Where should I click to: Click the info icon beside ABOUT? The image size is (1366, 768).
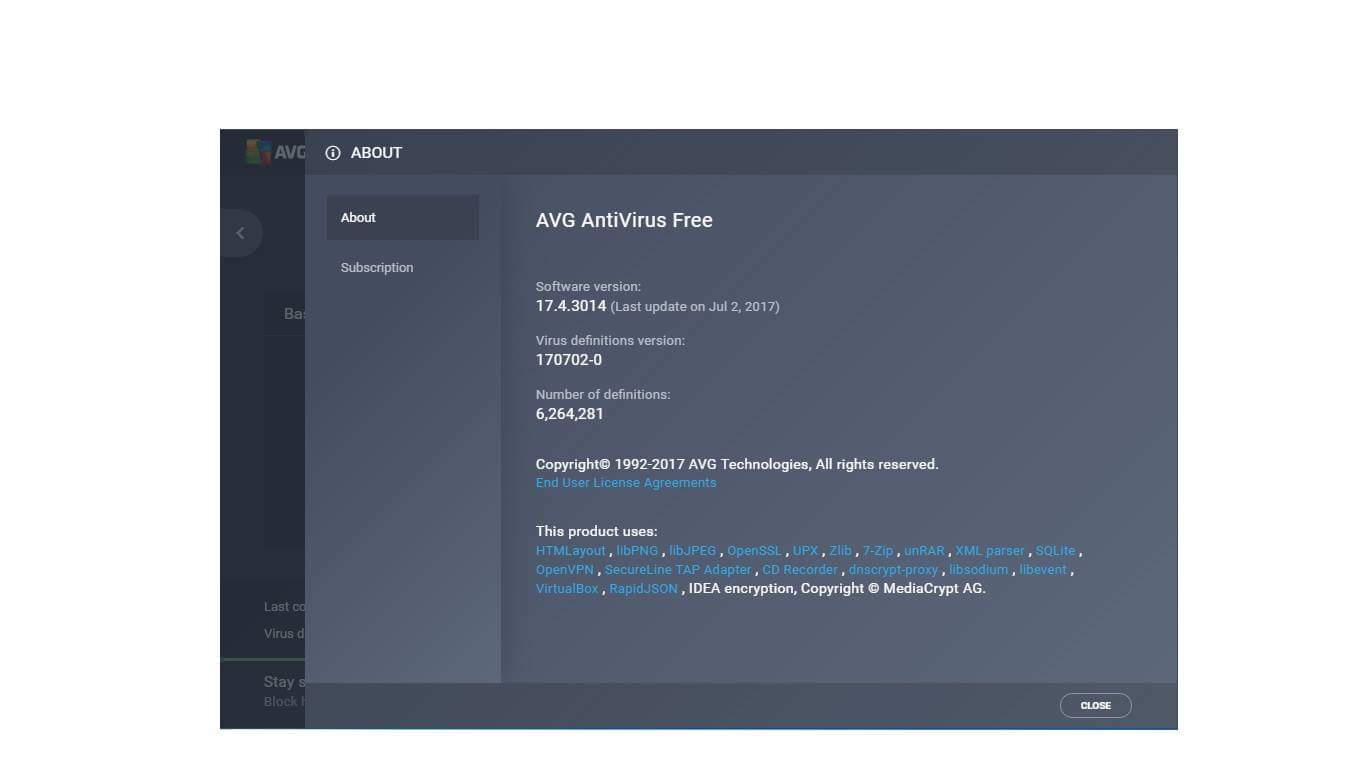333,153
